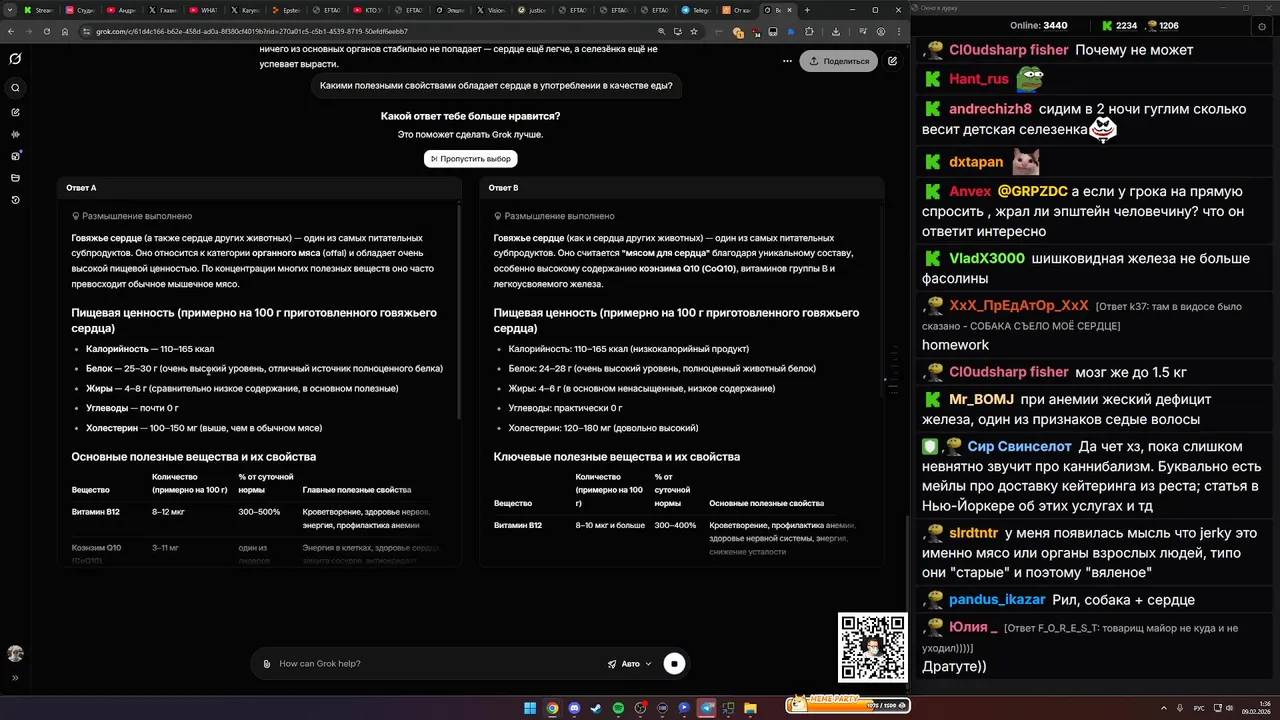The width and height of the screenshot is (1280, 720).
Task: Click the Поделиться share button
Action: pos(839,61)
